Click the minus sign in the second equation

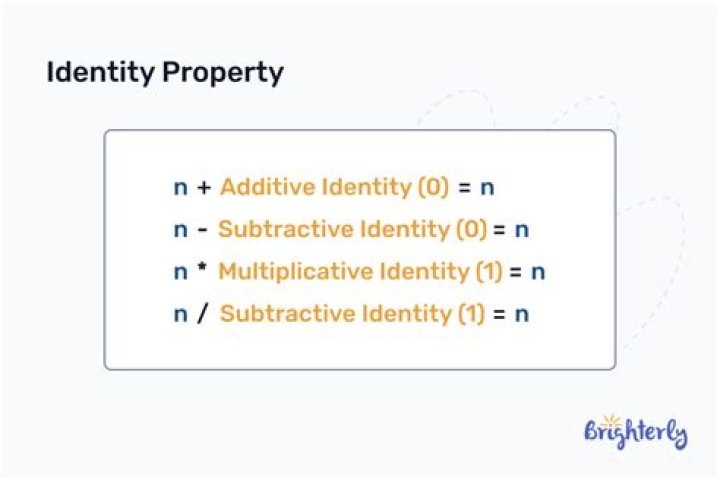(x=202, y=230)
